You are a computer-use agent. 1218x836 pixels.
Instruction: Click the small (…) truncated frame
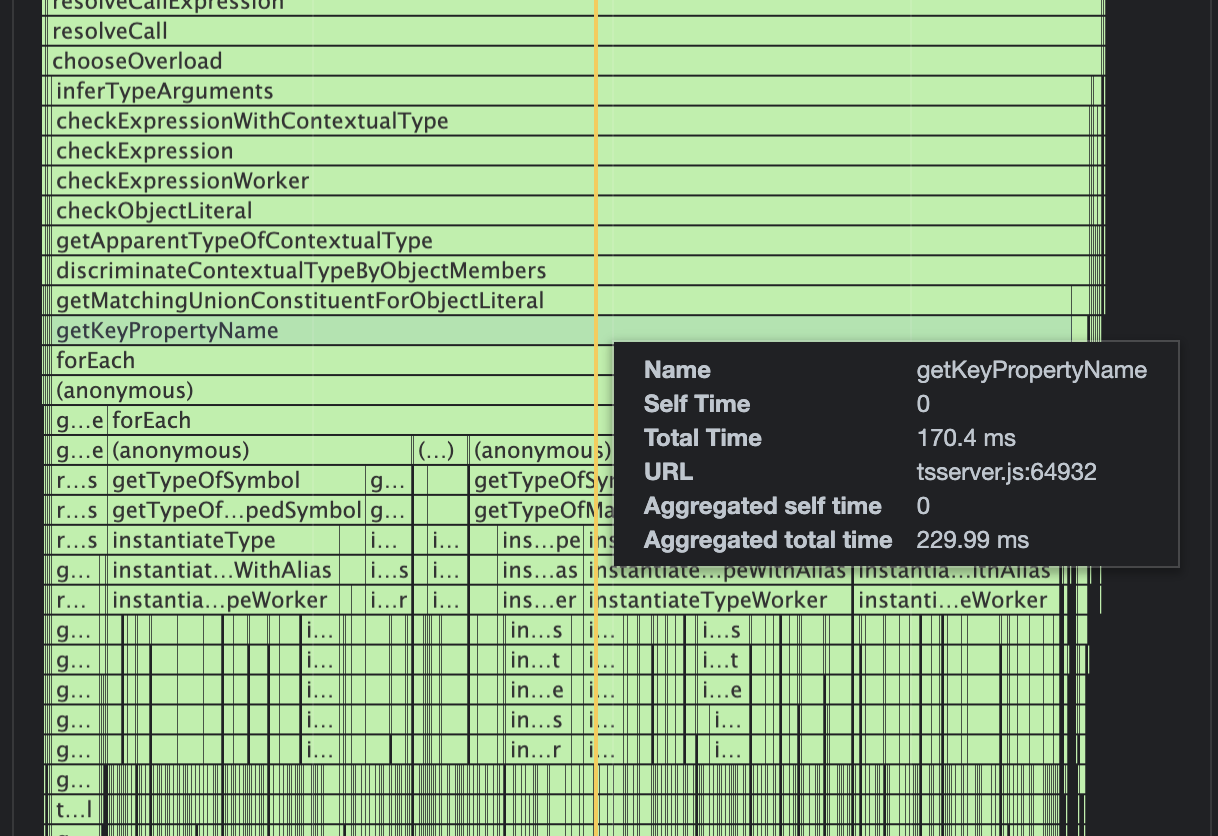[437, 451]
